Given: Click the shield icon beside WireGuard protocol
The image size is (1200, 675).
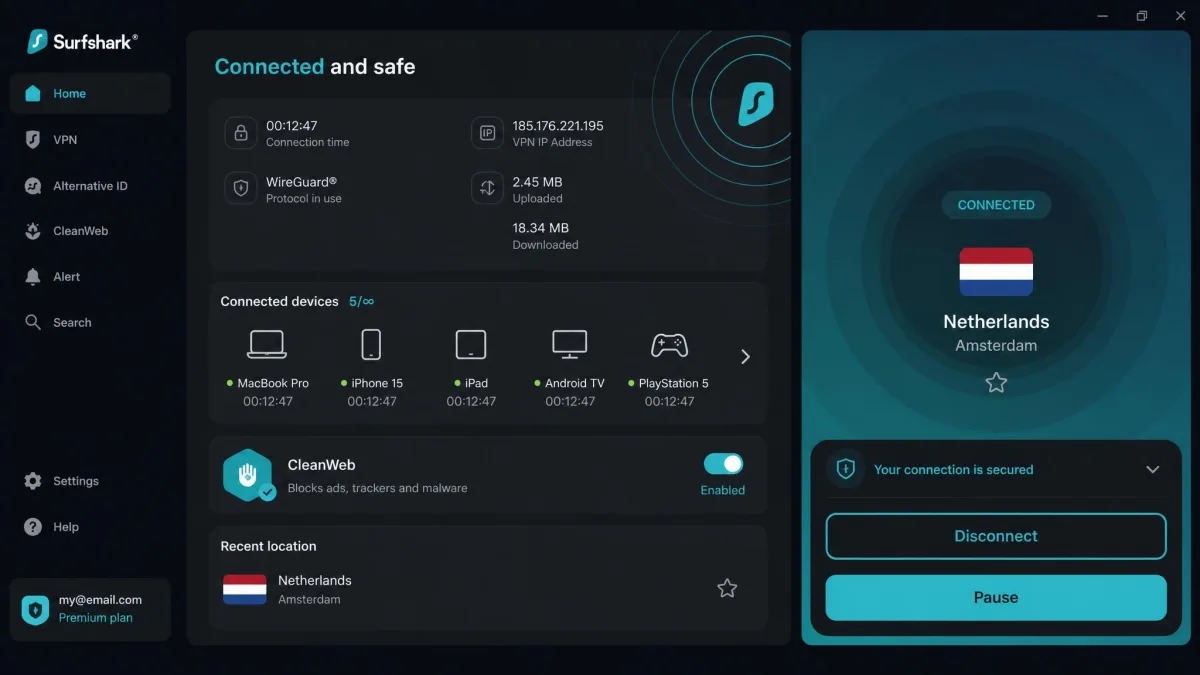Looking at the screenshot, I should point(241,188).
